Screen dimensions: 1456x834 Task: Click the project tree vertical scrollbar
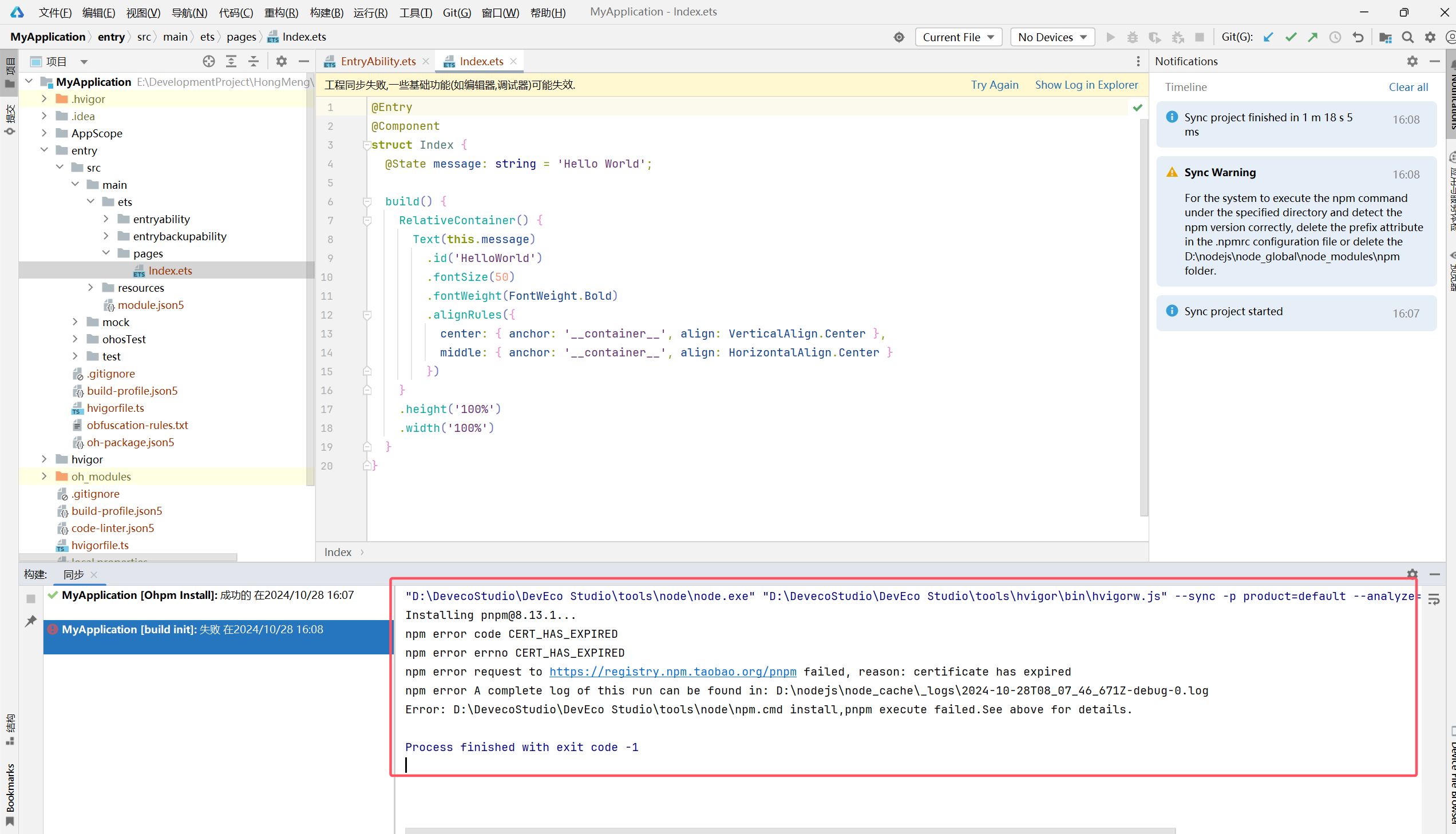tap(311, 281)
